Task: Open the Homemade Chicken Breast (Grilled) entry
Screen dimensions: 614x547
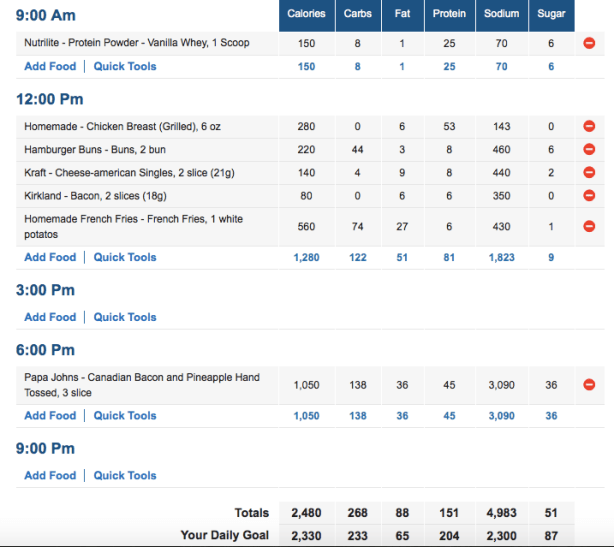Action: pos(124,127)
